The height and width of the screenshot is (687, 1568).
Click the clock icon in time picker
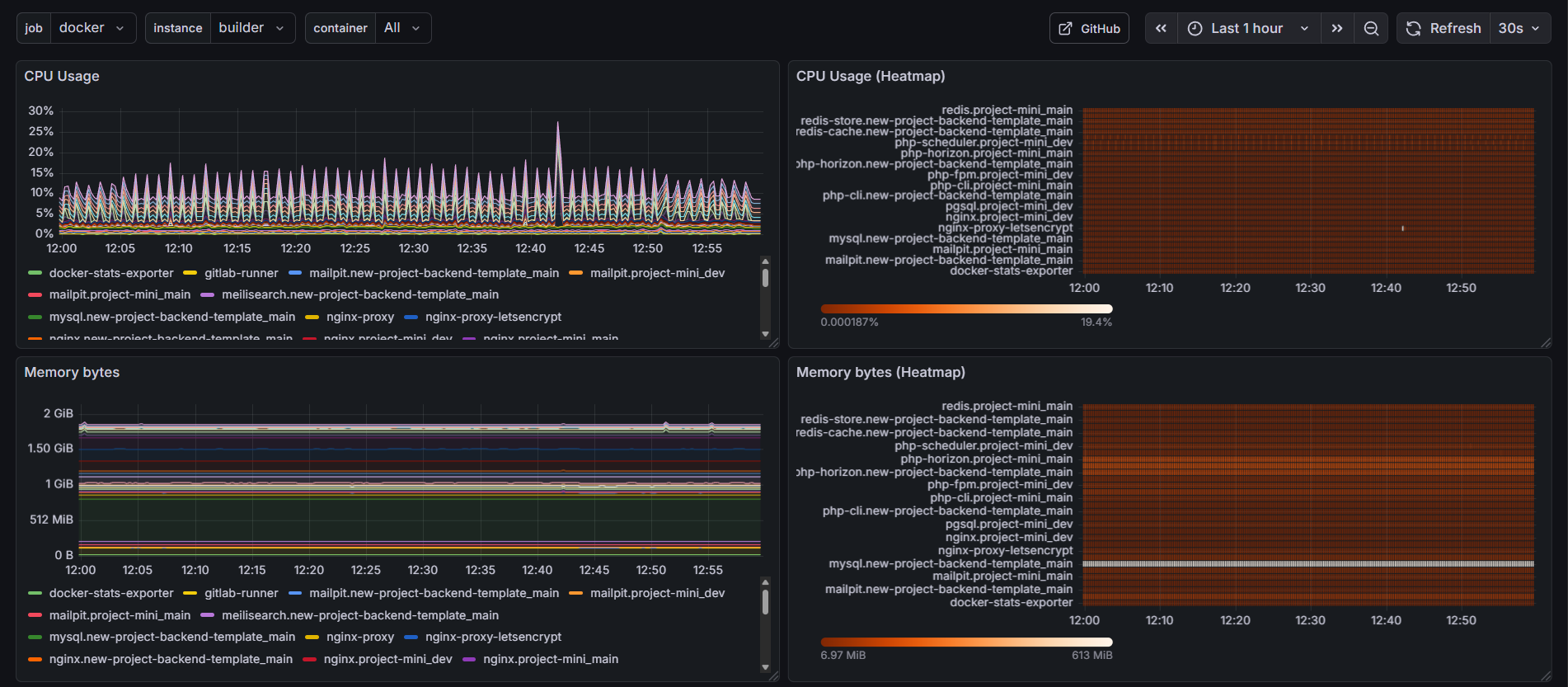coord(1195,28)
